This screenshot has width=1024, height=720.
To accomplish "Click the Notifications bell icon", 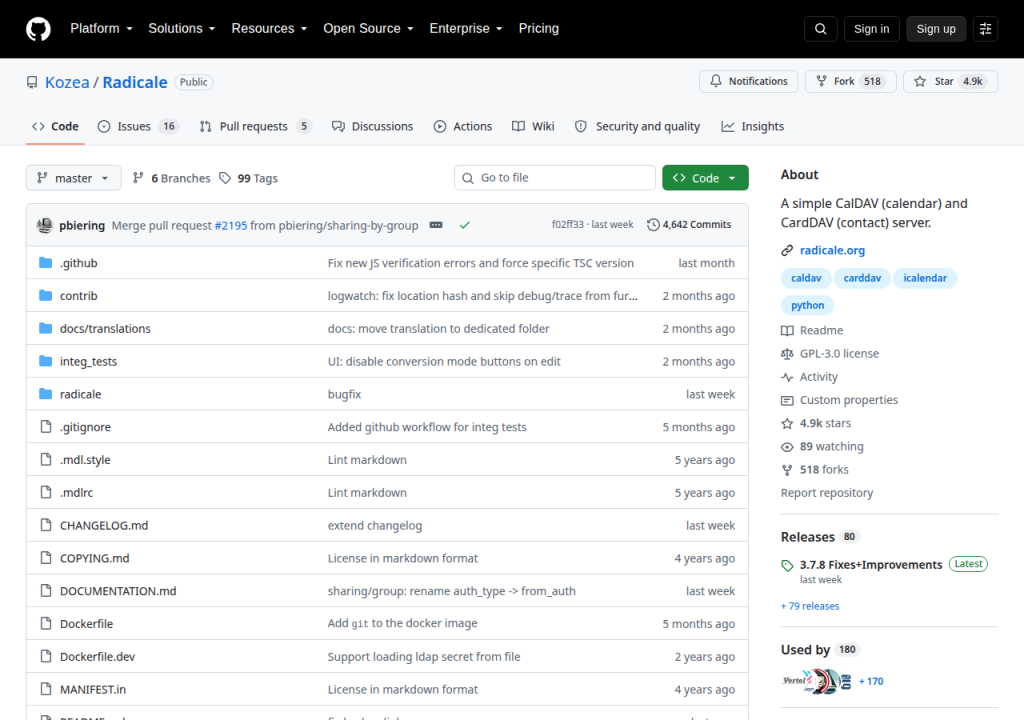I will pos(716,81).
